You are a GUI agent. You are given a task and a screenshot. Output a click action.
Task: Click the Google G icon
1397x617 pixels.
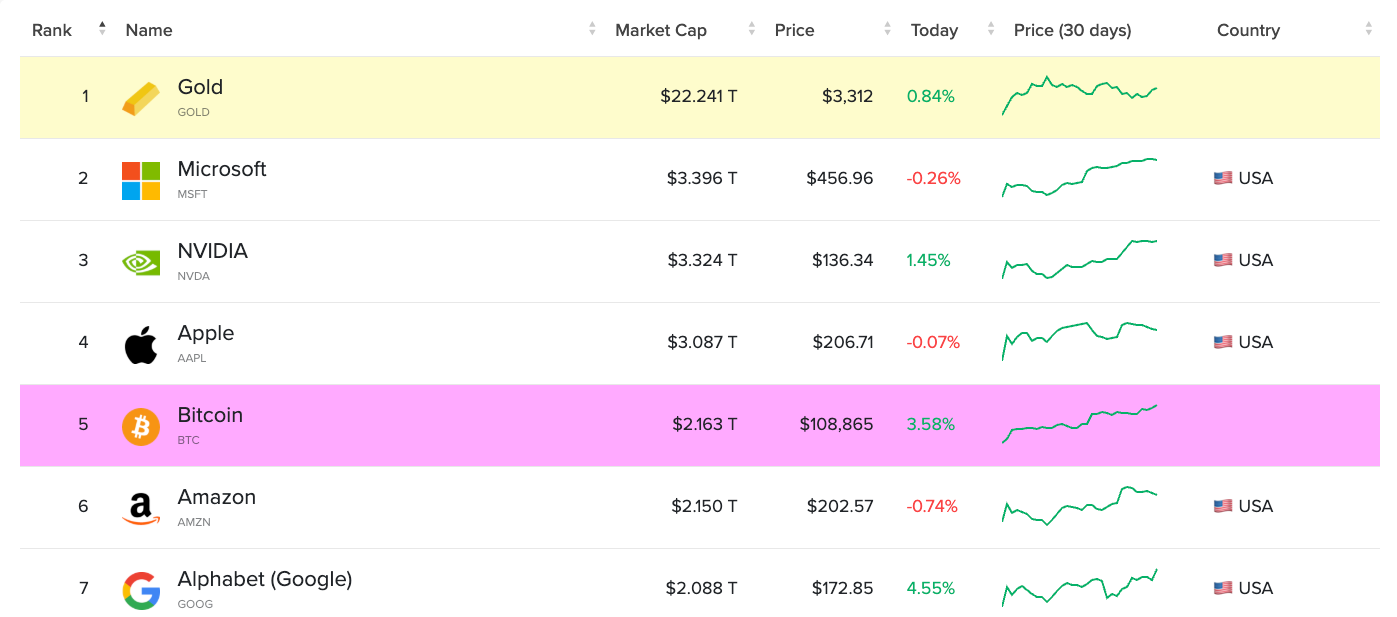(141, 589)
